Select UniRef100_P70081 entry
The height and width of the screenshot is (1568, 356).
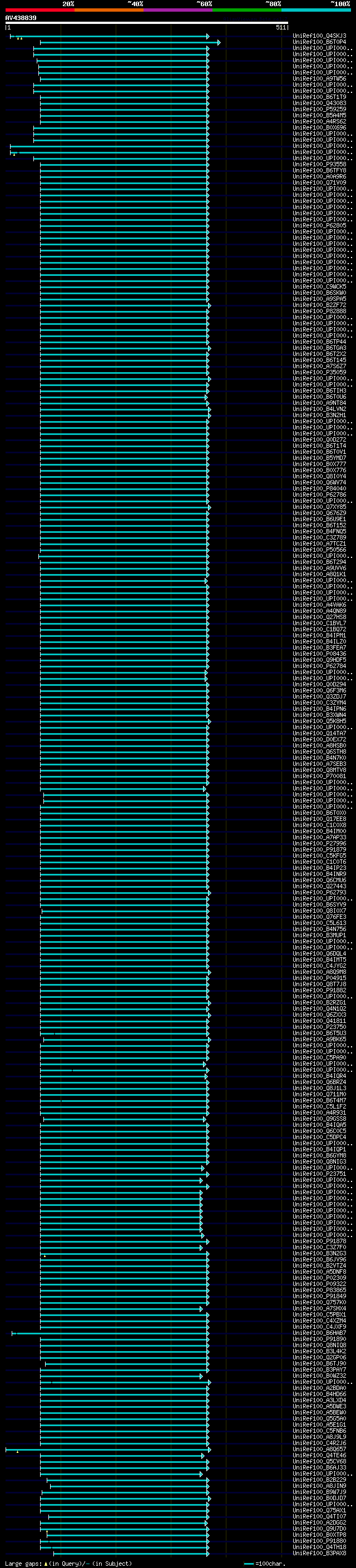pyautogui.click(x=319, y=776)
